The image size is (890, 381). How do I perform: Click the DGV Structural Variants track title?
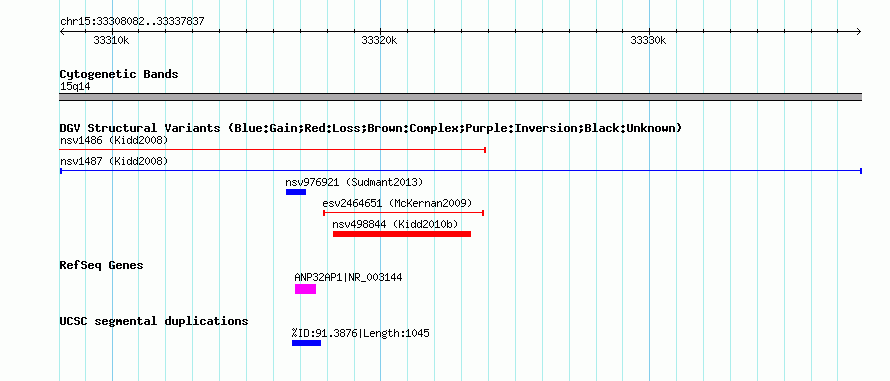(371, 128)
